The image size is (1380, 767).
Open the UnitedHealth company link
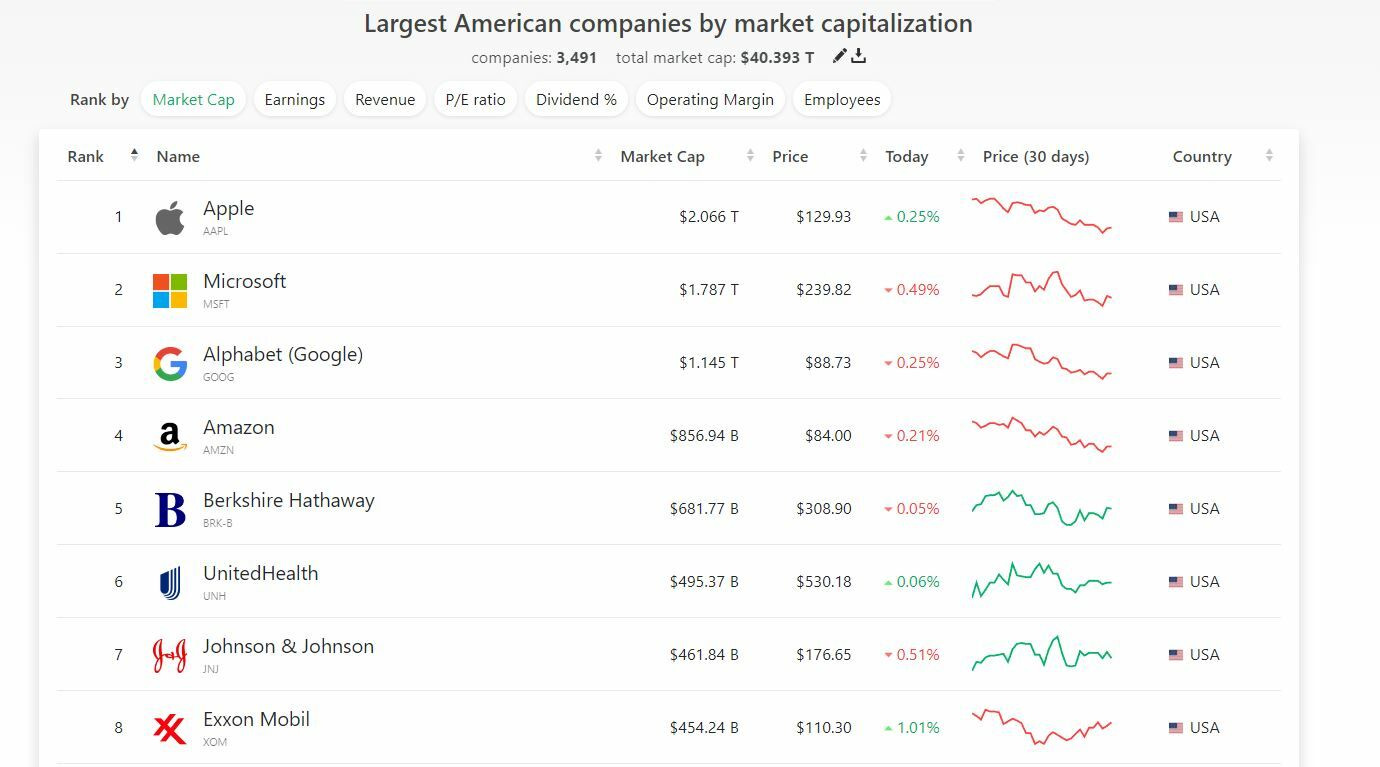[260, 574]
